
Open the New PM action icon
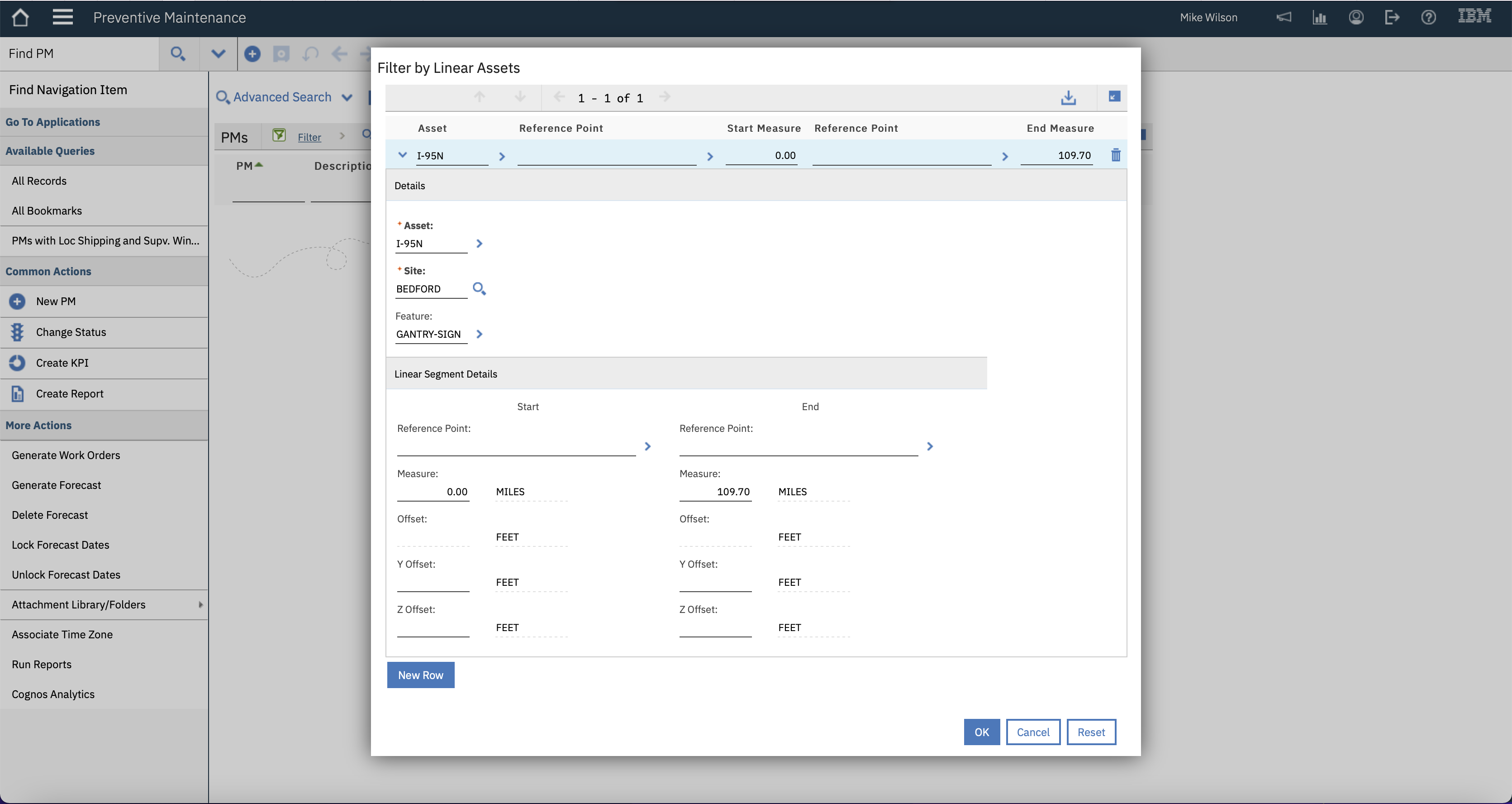[17, 301]
